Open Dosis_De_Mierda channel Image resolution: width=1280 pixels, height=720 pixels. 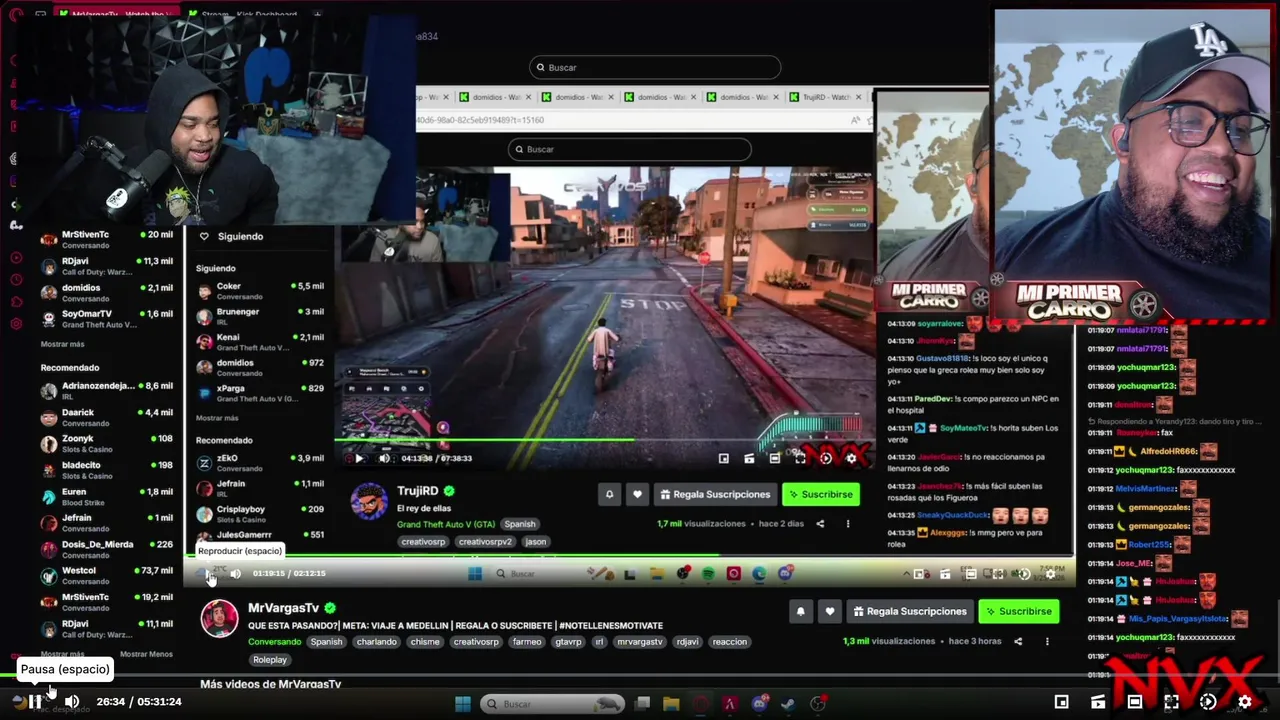point(107,549)
